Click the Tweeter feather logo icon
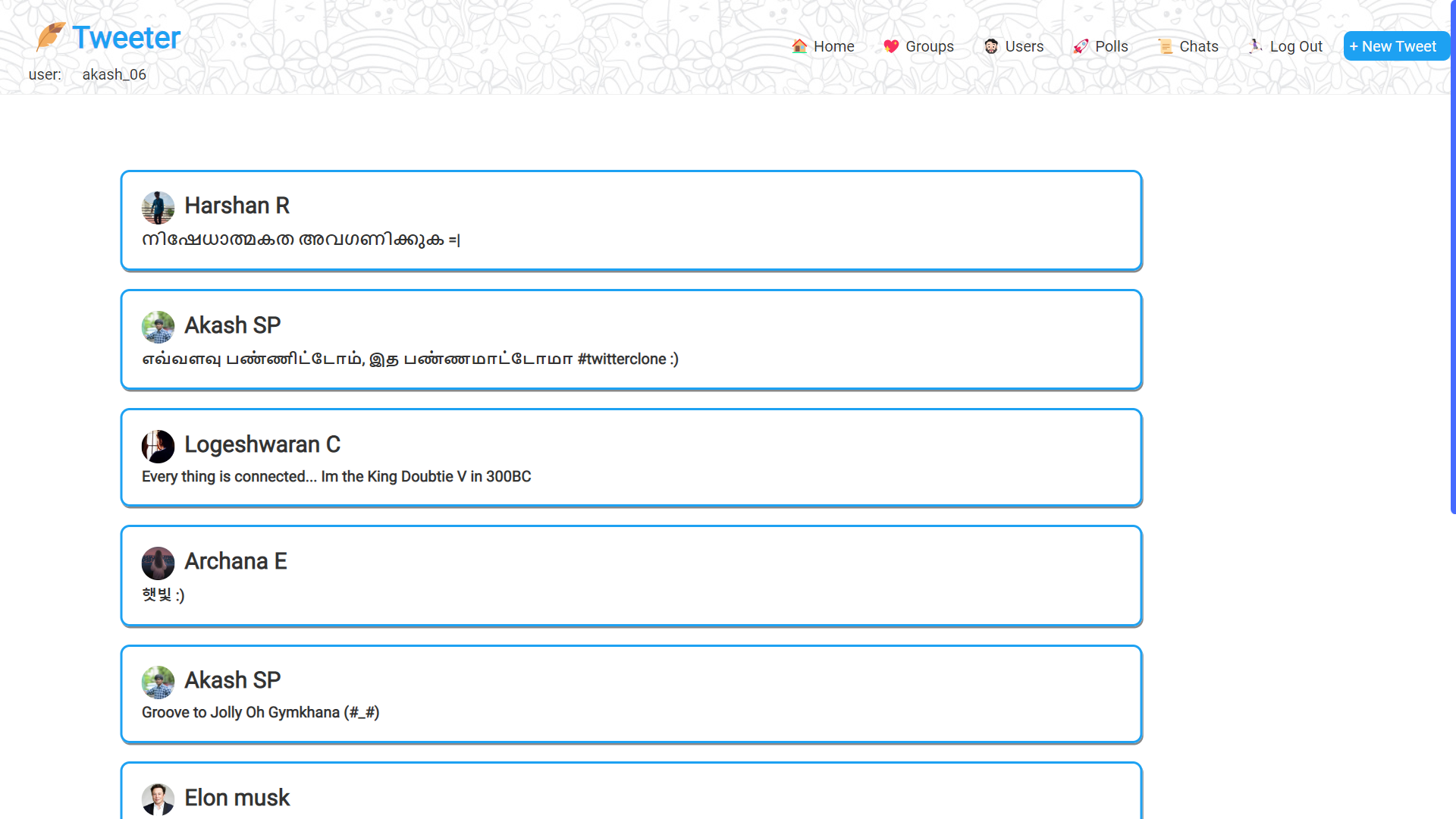This screenshot has width=1456, height=819. [x=50, y=36]
